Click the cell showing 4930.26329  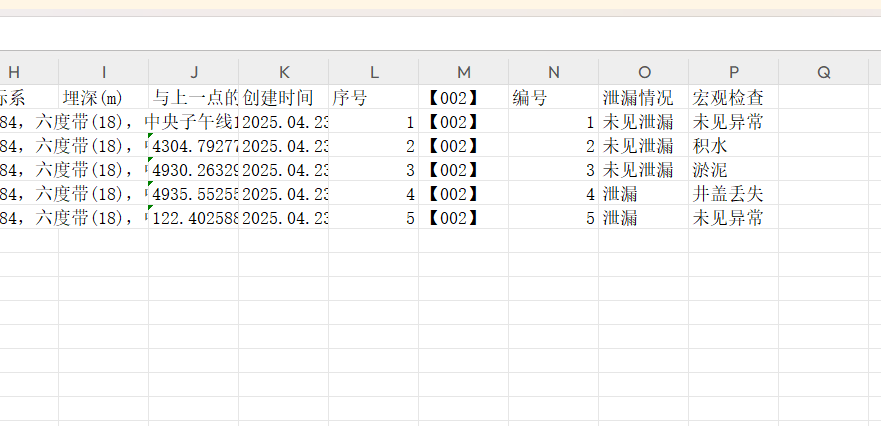195,170
